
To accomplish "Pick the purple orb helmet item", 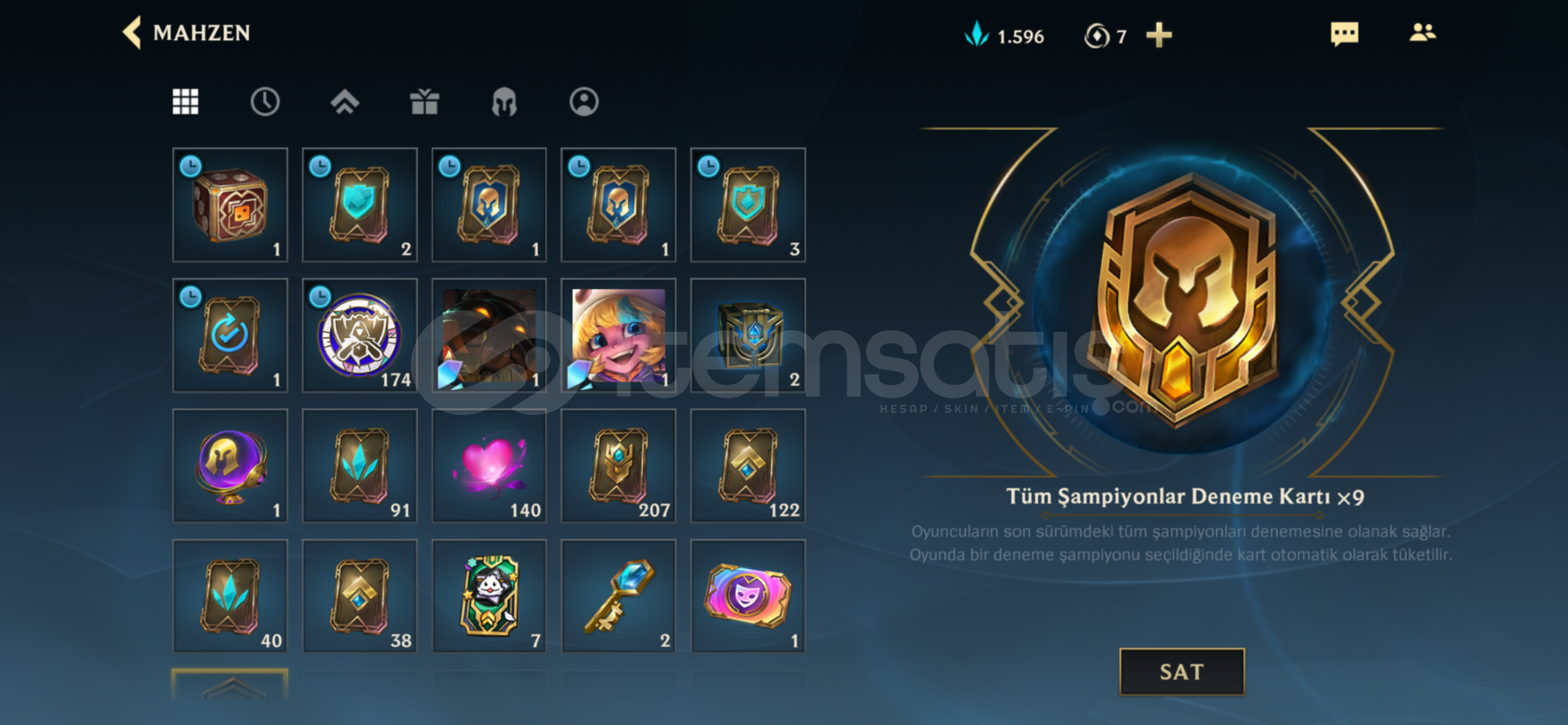I will (x=230, y=465).
